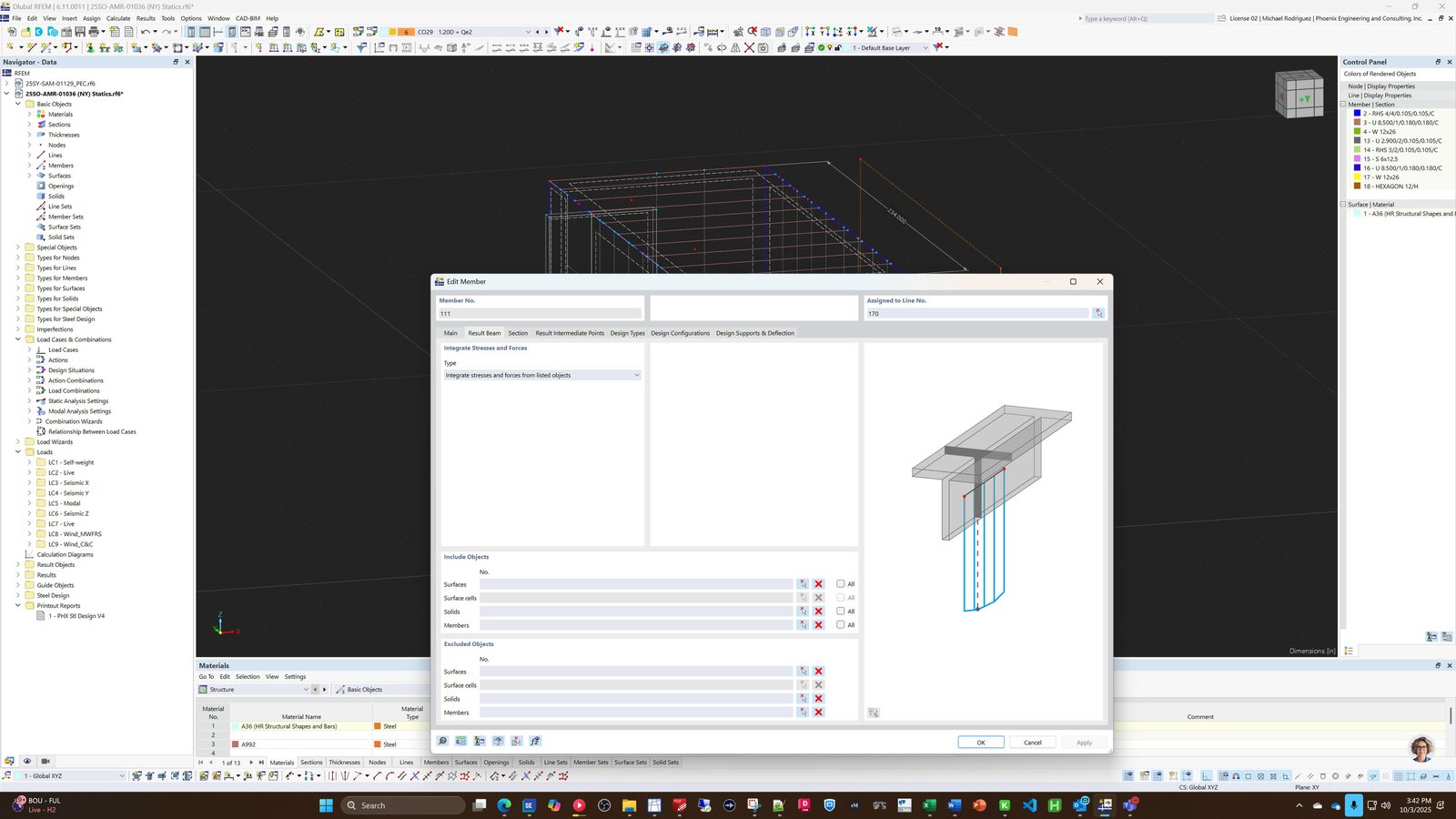Viewport: 1456px width, 819px height.
Task: Open the Integrate stresses Type dropdown
Action: pyautogui.click(x=542, y=375)
